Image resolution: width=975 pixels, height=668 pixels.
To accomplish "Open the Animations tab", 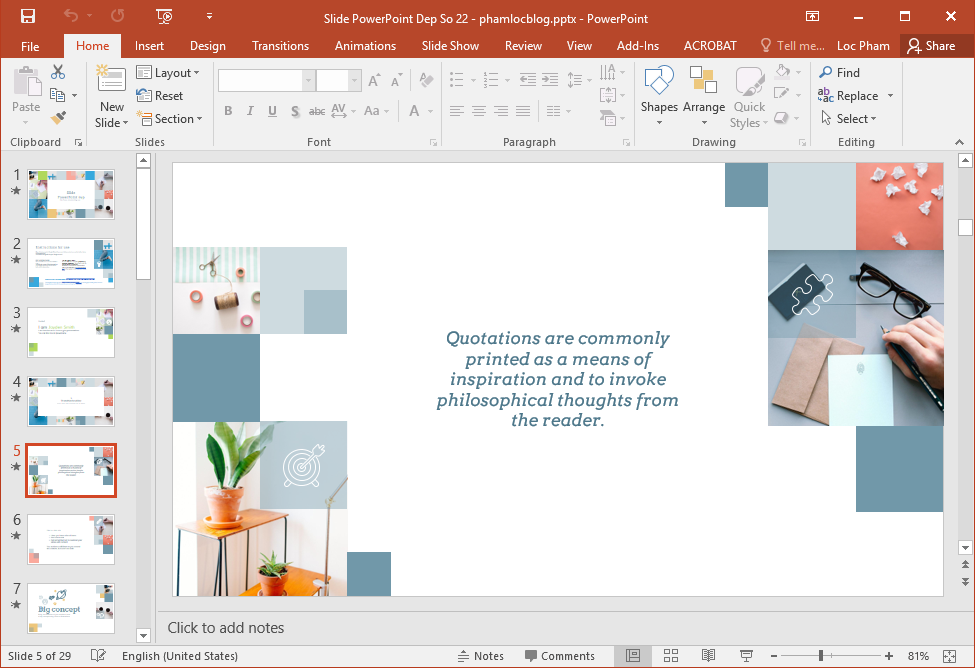I will [x=365, y=46].
